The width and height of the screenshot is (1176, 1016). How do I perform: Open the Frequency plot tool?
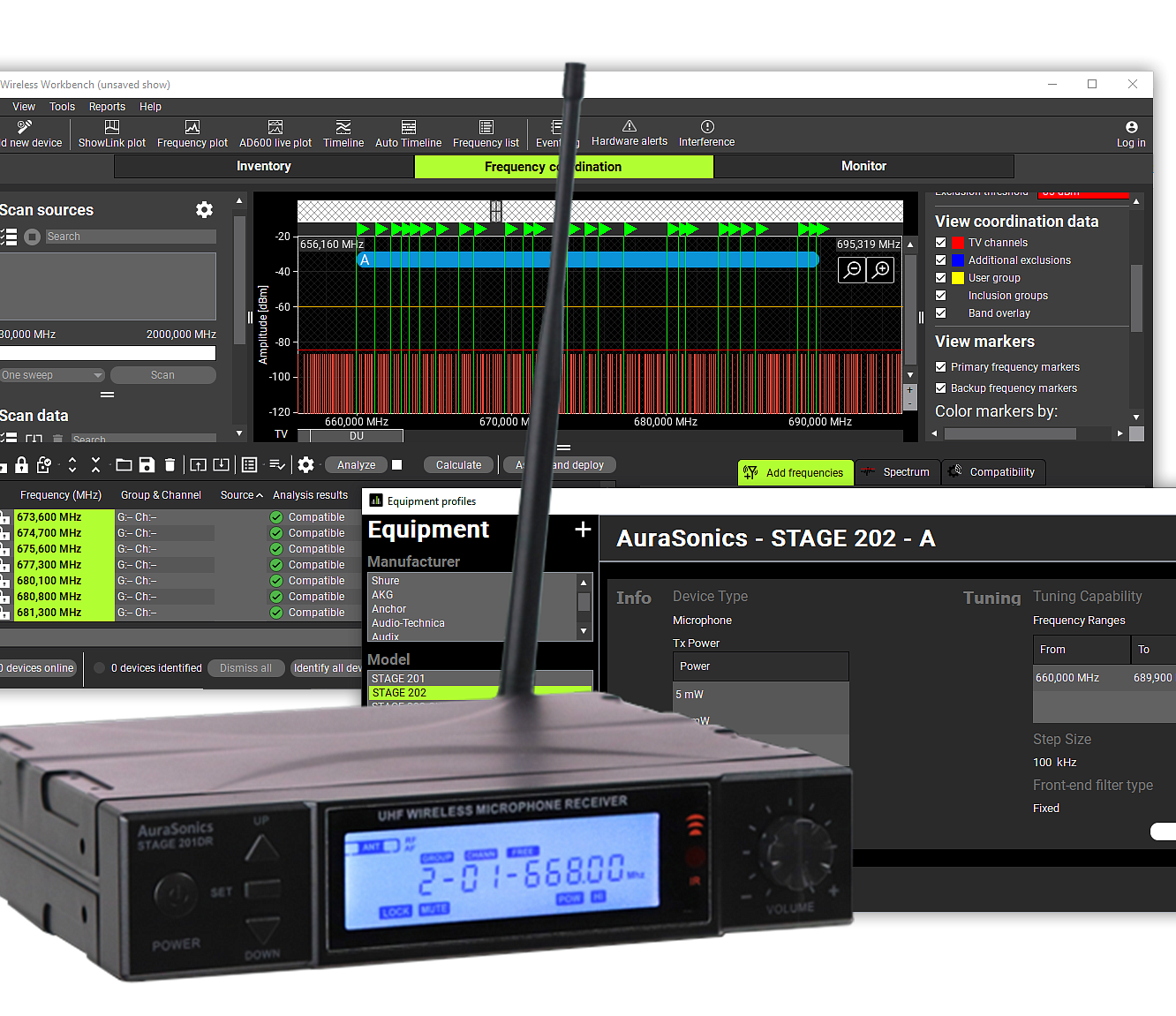pyautogui.click(x=192, y=134)
